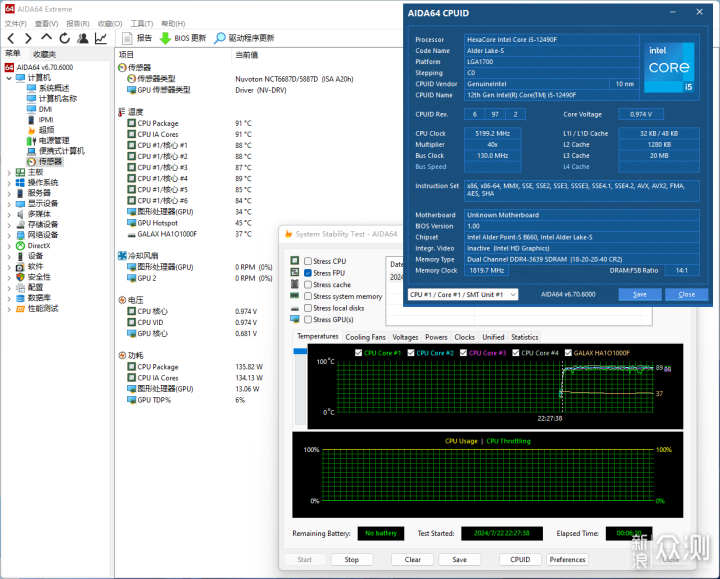Click the 数据库 database icon

[20, 298]
